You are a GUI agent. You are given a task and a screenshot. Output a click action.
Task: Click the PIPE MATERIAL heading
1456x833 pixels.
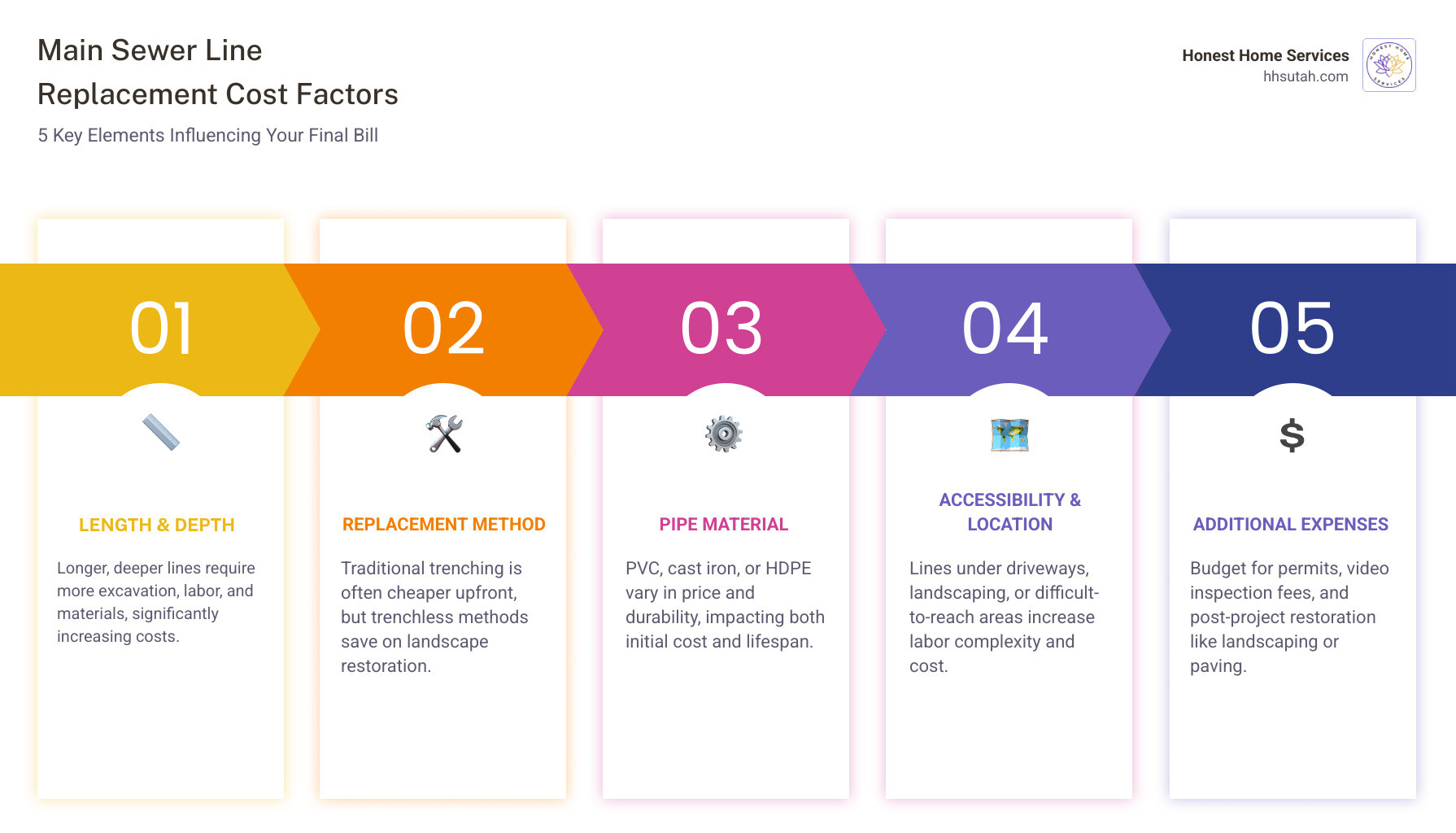click(x=724, y=524)
